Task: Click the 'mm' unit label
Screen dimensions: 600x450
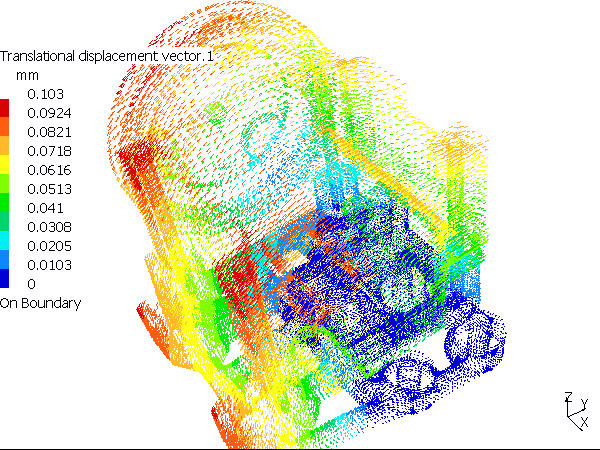Action: pos(27,75)
